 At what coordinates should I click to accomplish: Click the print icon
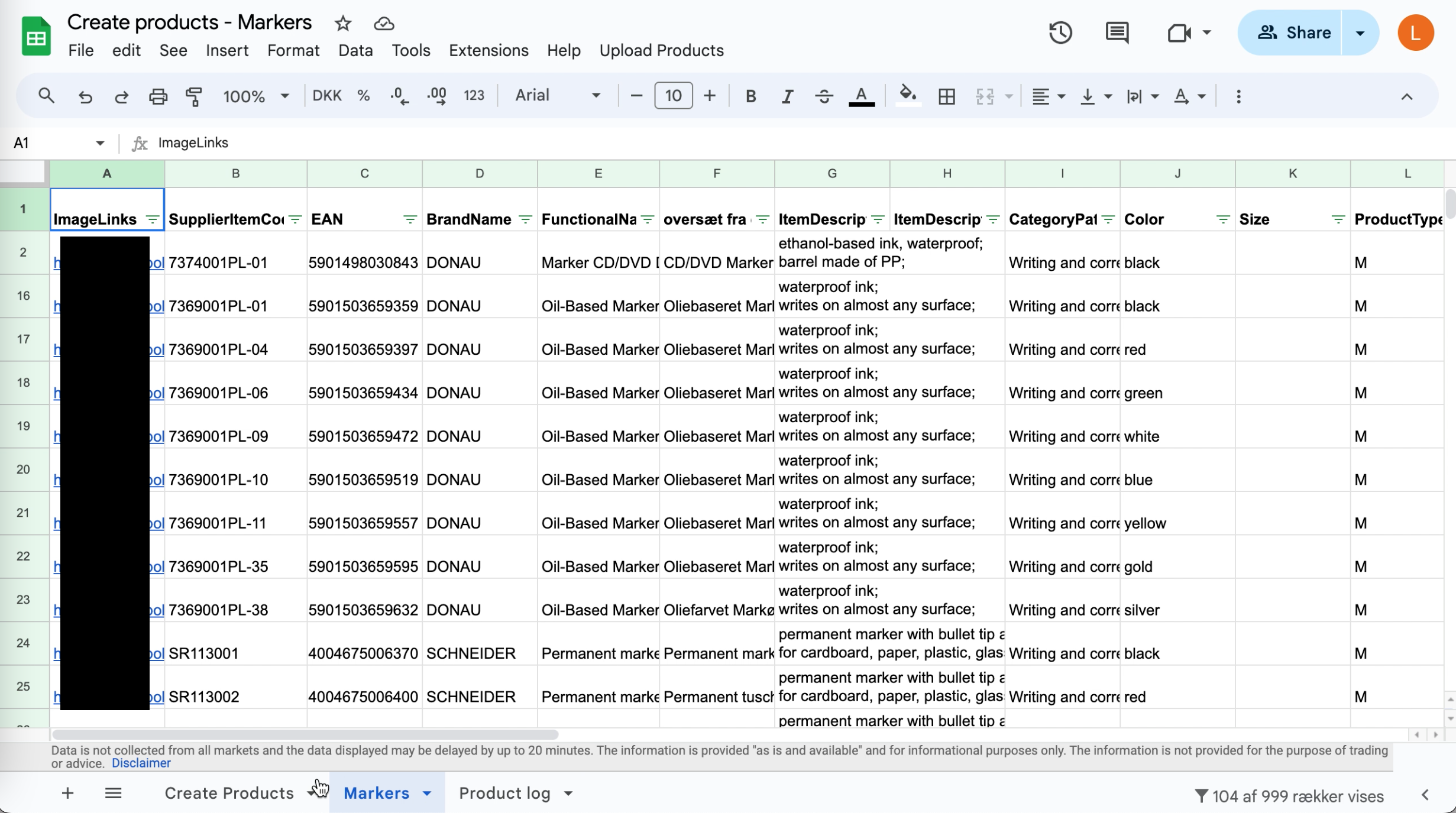[x=157, y=96]
